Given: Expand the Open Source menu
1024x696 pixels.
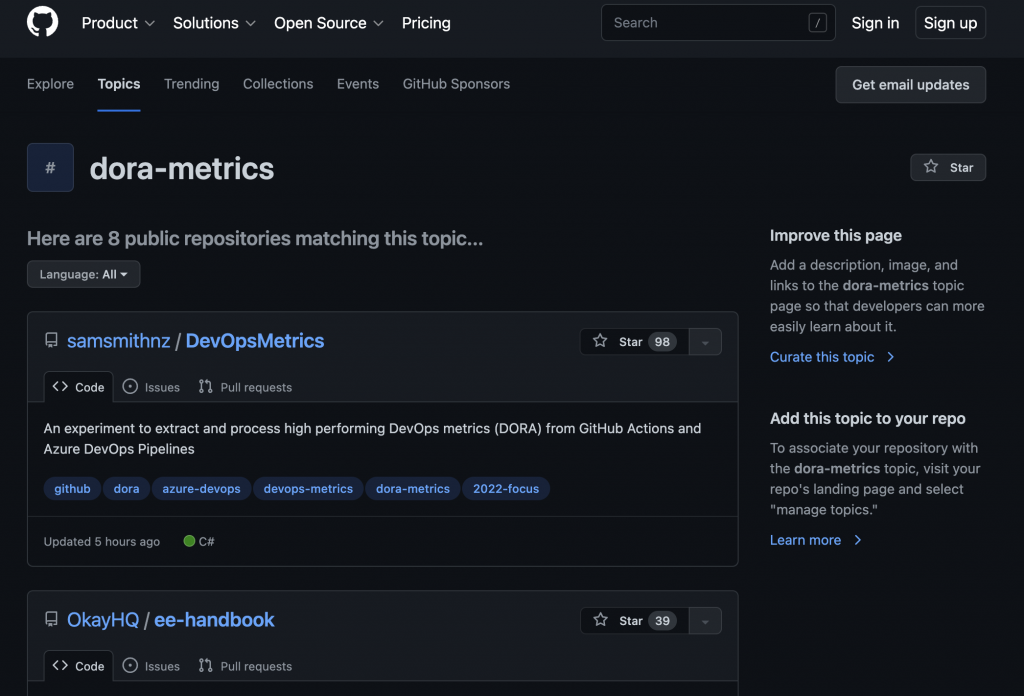Looking at the screenshot, I should [x=328, y=23].
